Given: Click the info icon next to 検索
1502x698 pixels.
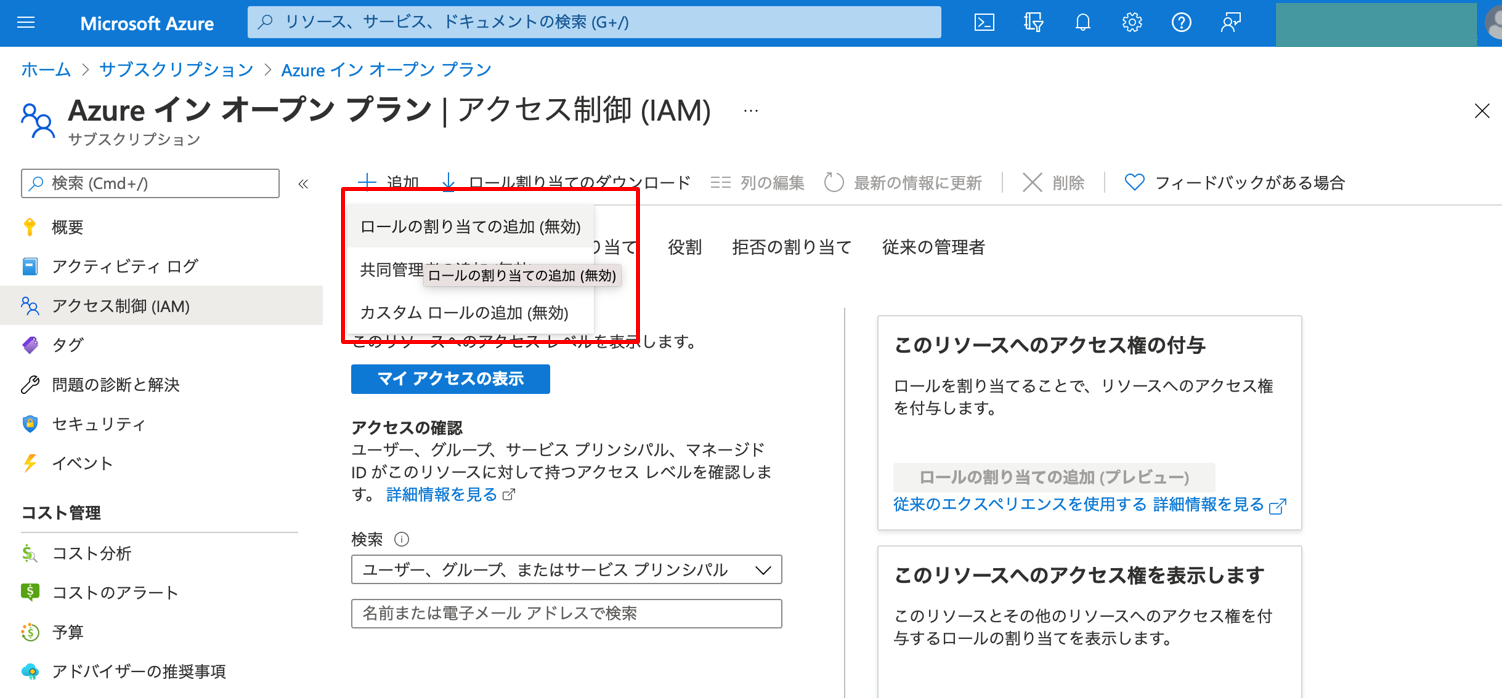Looking at the screenshot, I should coord(402,539).
